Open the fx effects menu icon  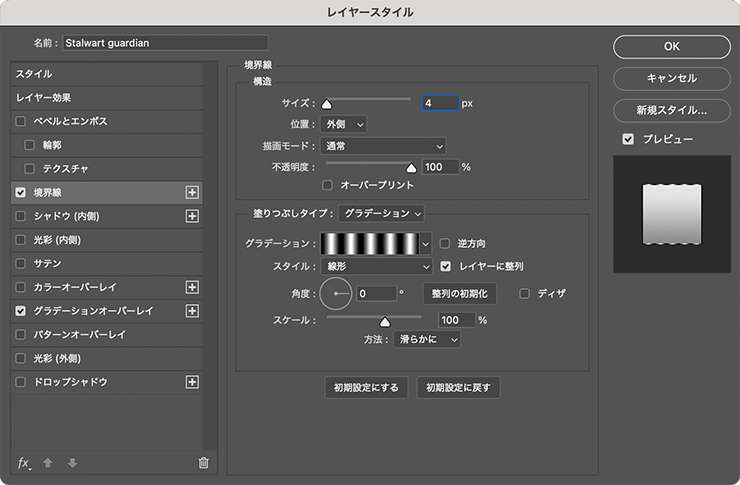24,462
